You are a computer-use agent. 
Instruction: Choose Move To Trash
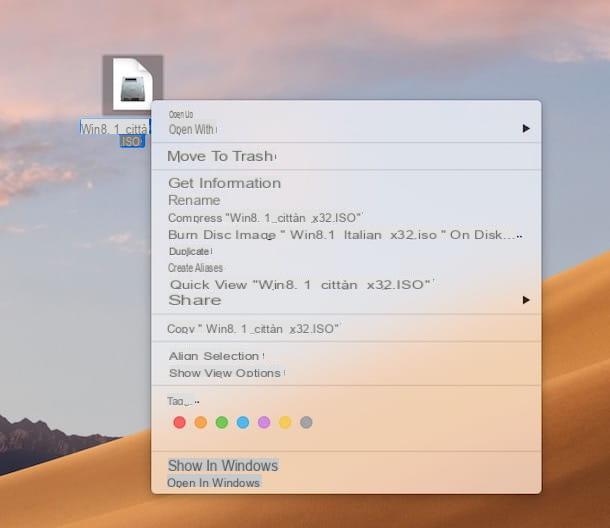[x=222, y=156]
